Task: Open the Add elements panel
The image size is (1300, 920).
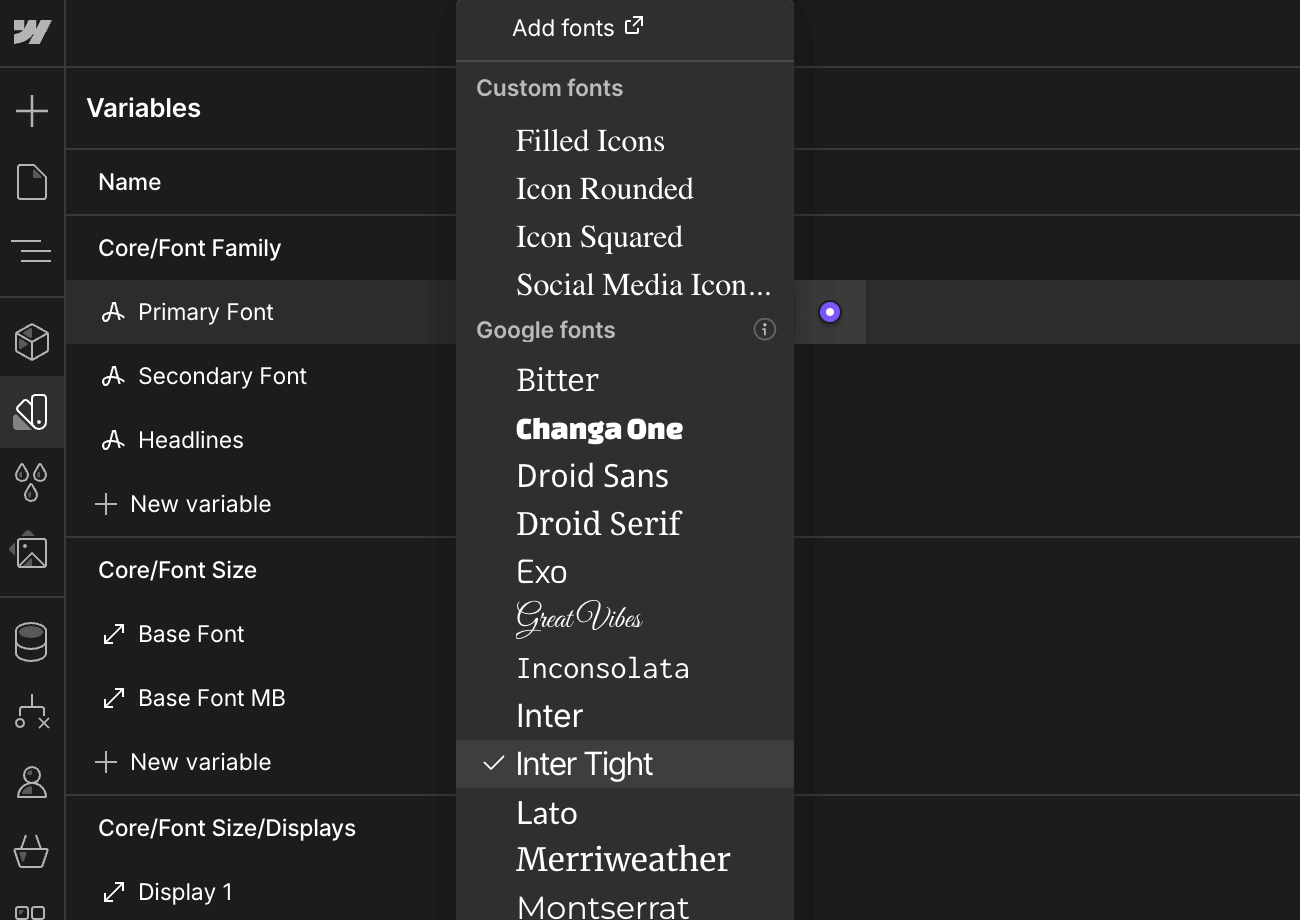Action: 32,110
